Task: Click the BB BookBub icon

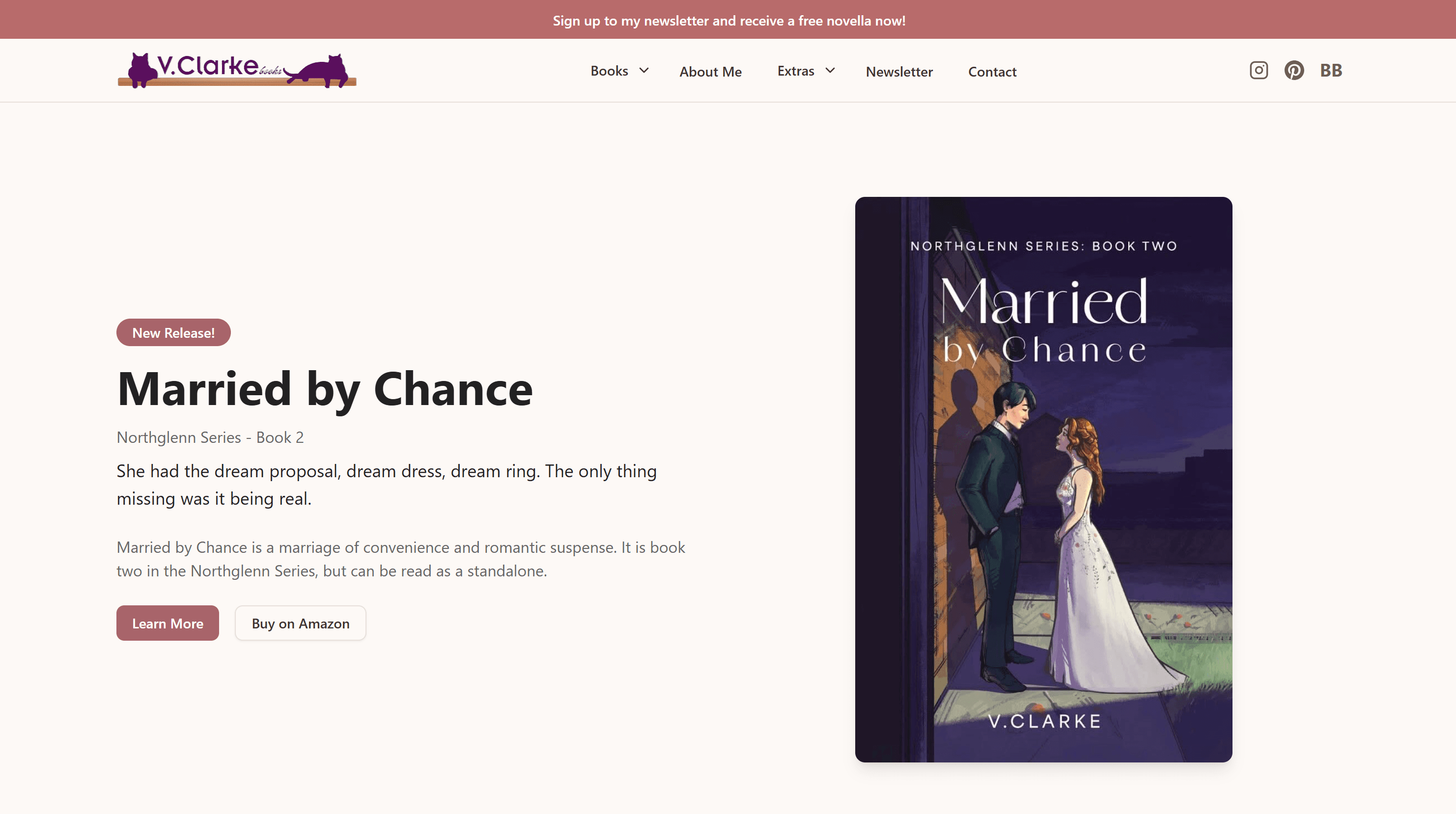Action: tap(1331, 70)
